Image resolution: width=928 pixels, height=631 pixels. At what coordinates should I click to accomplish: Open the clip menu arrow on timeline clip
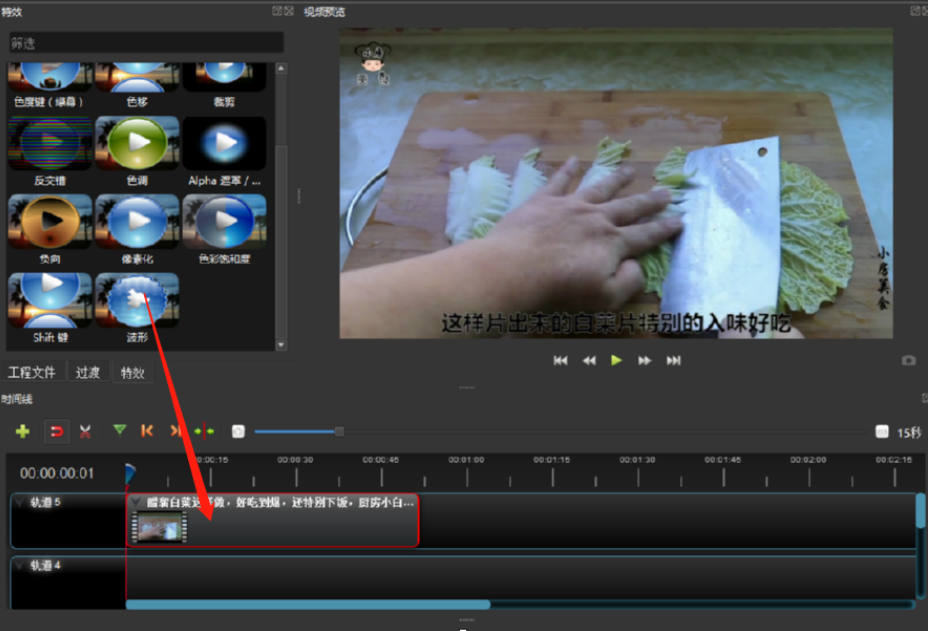(x=136, y=503)
